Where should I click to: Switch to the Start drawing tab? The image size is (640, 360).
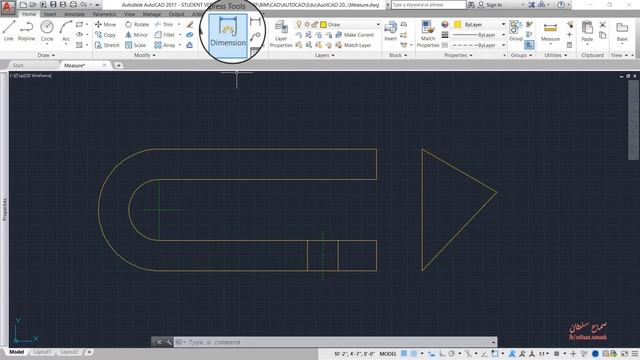pos(18,65)
